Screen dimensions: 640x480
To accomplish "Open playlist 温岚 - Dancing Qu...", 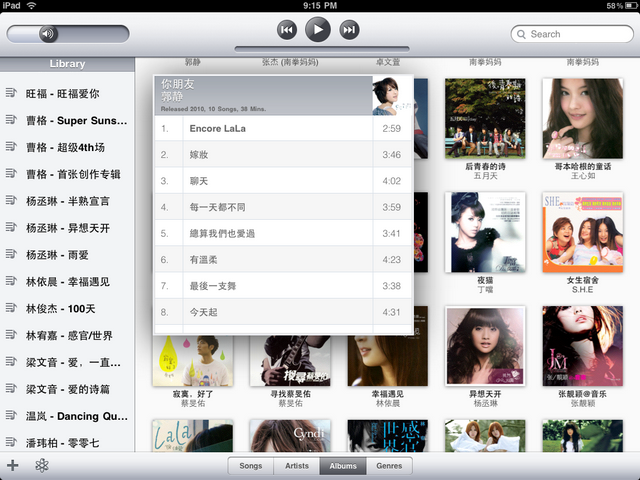I will (67, 416).
